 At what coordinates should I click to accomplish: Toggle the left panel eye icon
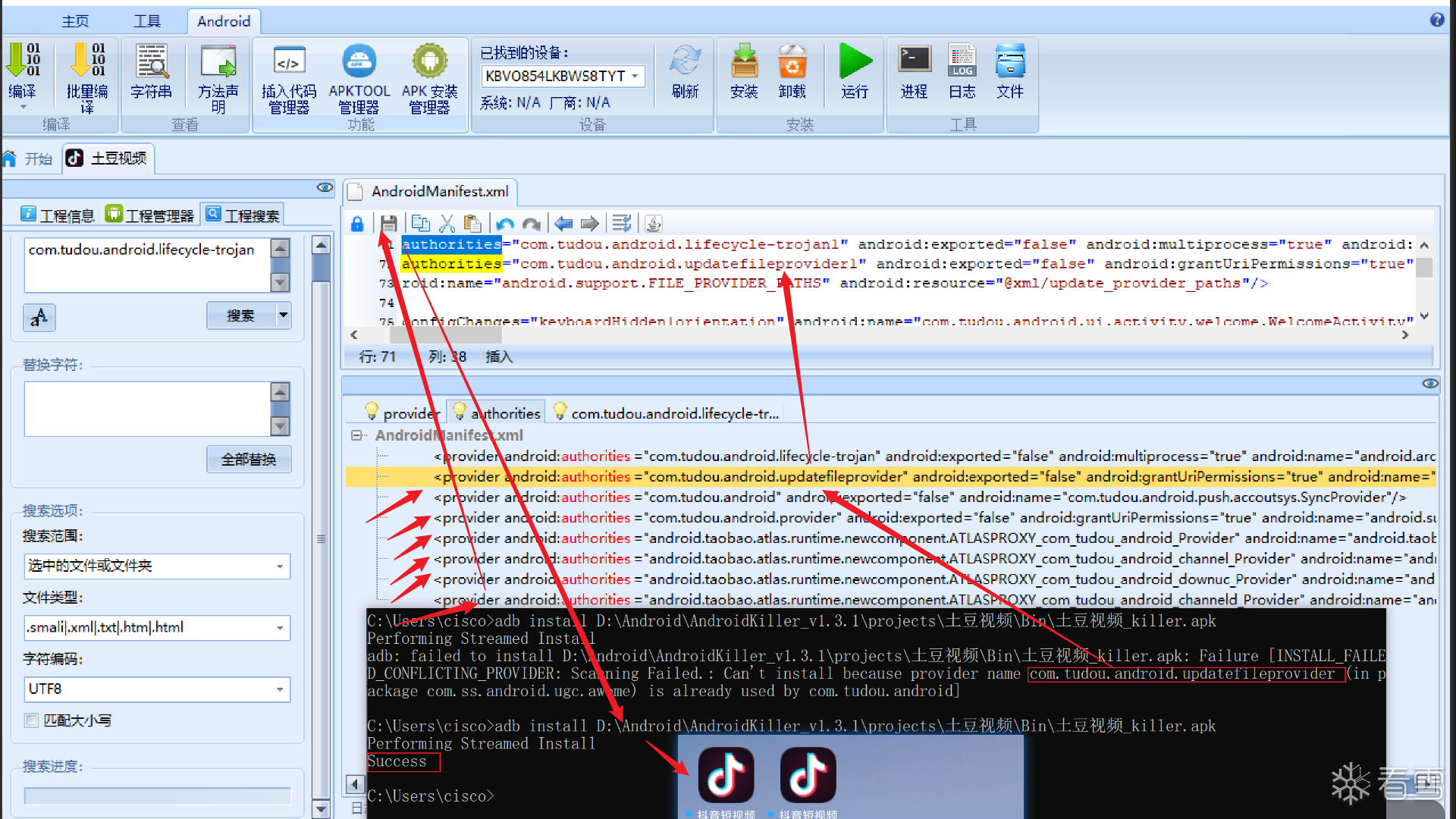[325, 187]
